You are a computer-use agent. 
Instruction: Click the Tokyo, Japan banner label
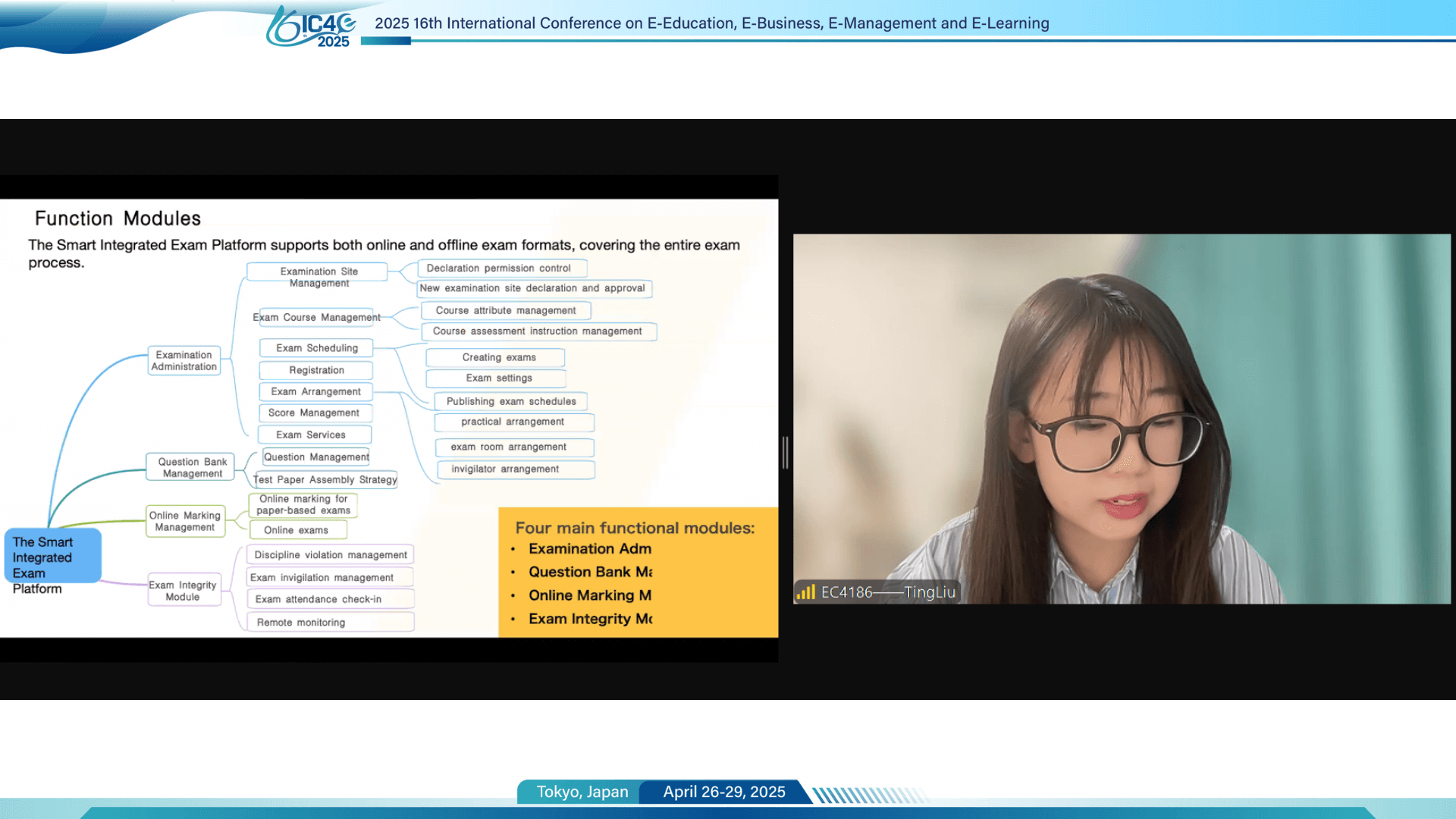[x=582, y=792]
